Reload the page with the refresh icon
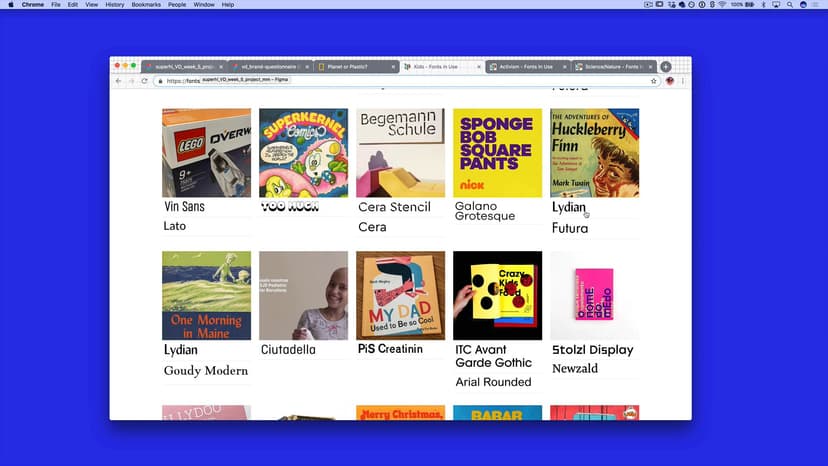Screen dimensions: 828x466 click(144, 81)
